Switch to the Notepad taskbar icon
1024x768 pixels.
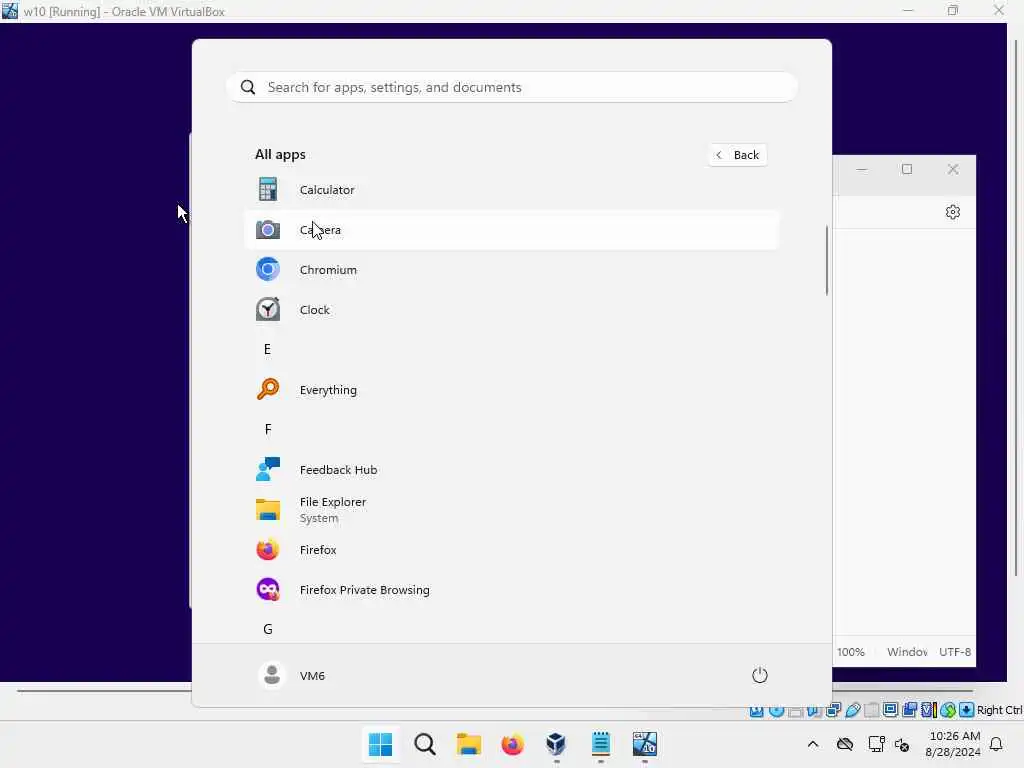(600, 744)
